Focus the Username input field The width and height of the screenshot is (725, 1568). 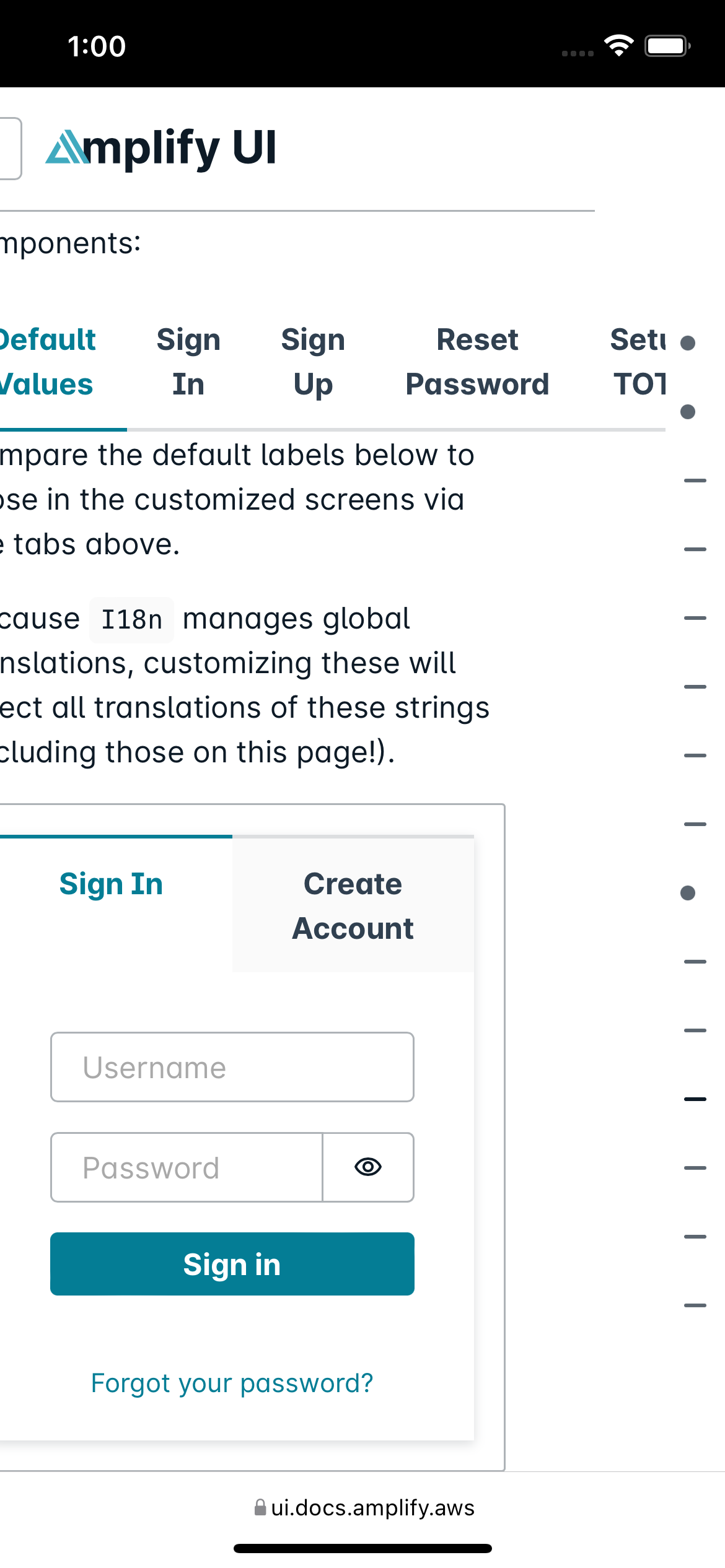tap(232, 1066)
